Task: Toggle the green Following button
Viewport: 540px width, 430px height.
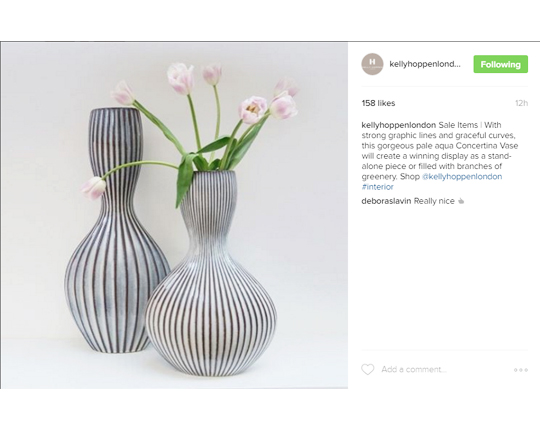Action: pyautogui.click(x=500, y=64)
